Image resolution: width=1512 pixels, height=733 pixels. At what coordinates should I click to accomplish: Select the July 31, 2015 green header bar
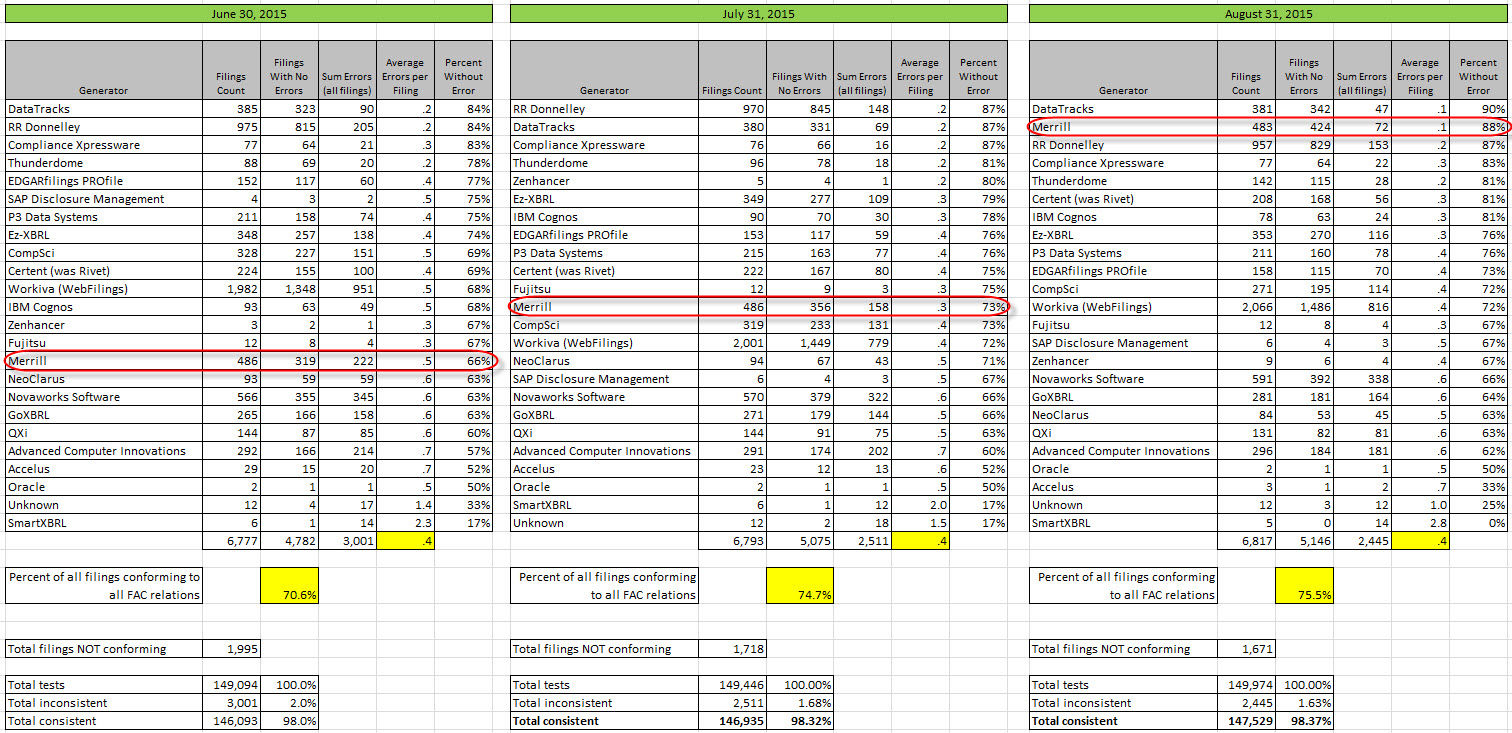click(758, 14)
